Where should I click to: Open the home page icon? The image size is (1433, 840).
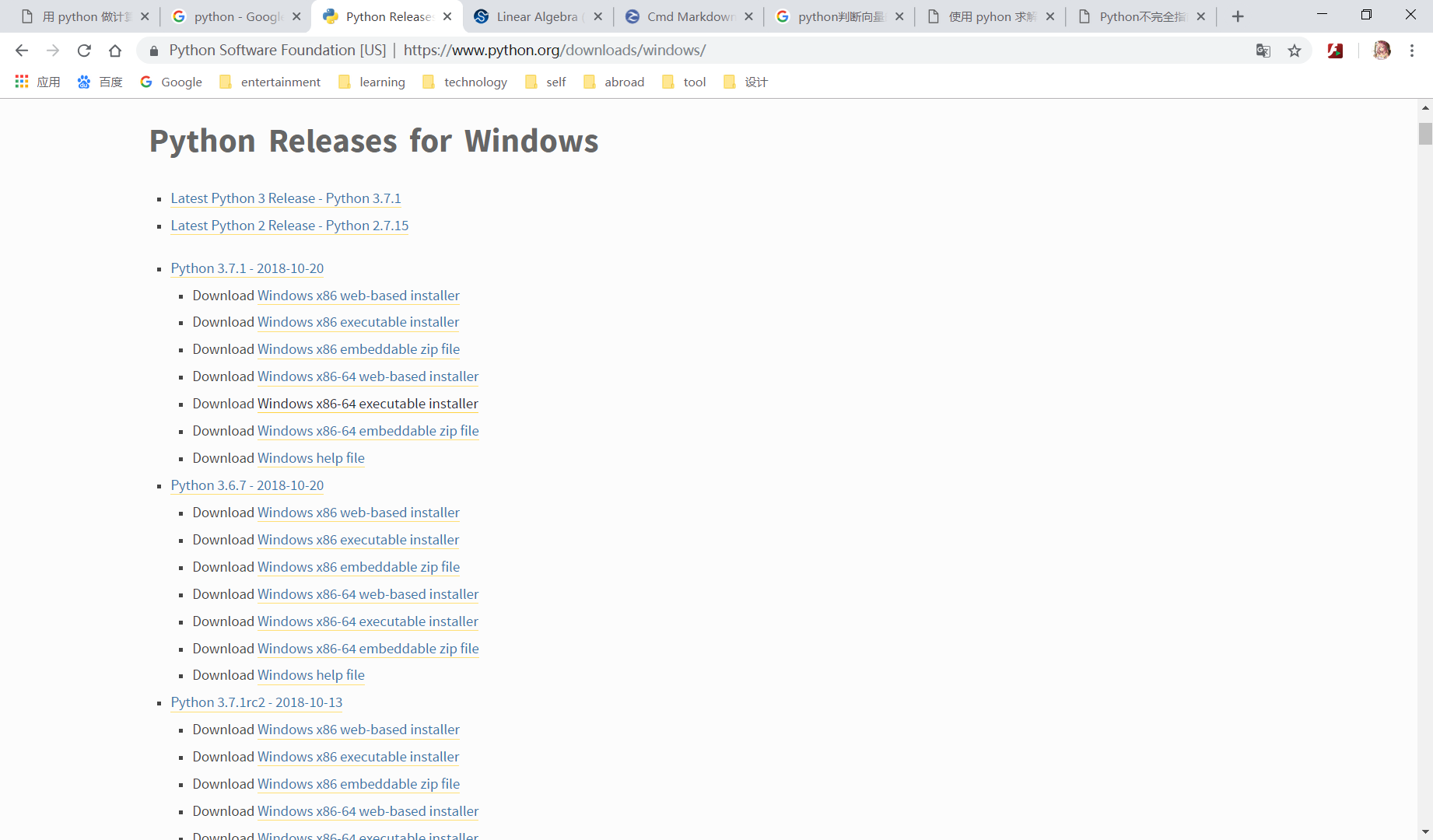(x=115, y=51)
